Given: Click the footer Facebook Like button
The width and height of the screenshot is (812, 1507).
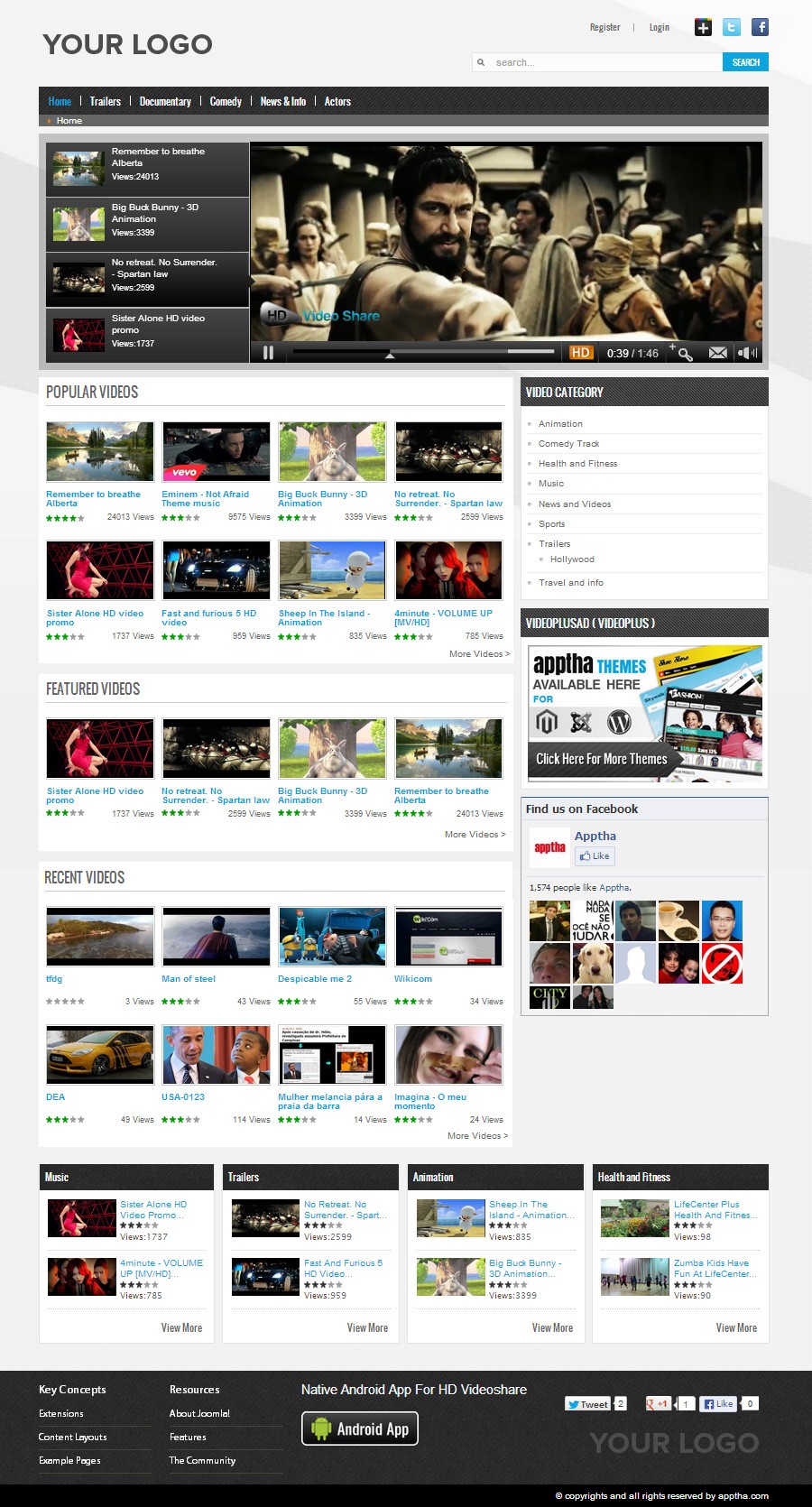Looking at the screenshot, I should (718, 1404).
